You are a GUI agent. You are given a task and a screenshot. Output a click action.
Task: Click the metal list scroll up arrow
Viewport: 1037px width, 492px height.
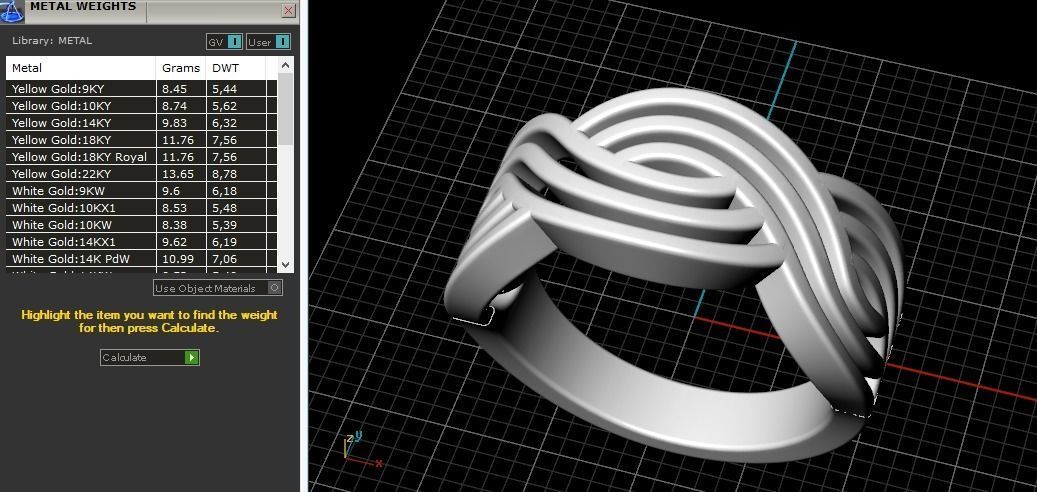tap(285, 65)
